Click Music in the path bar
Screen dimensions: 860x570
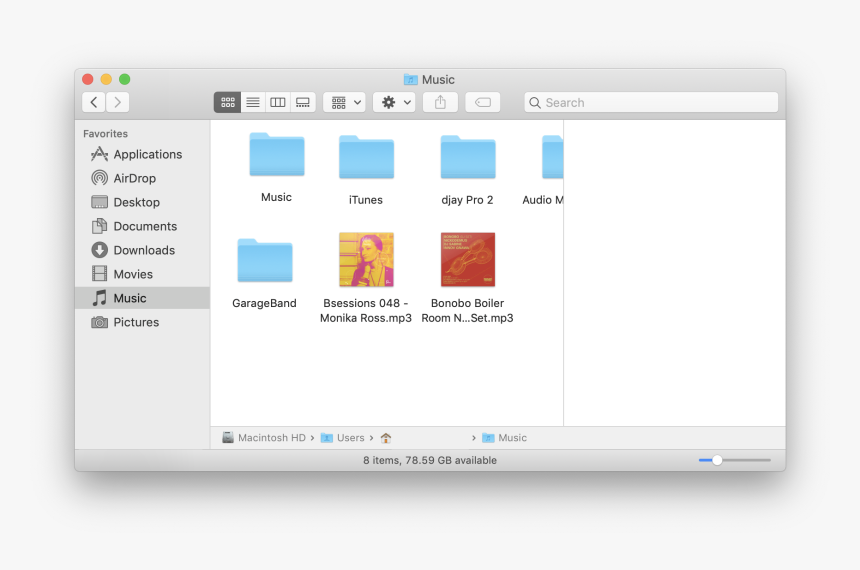click(505, 438)
